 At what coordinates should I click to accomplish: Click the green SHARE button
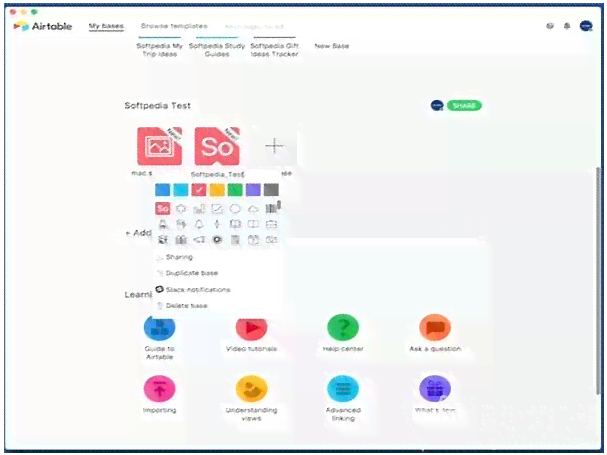coord(464,105)
